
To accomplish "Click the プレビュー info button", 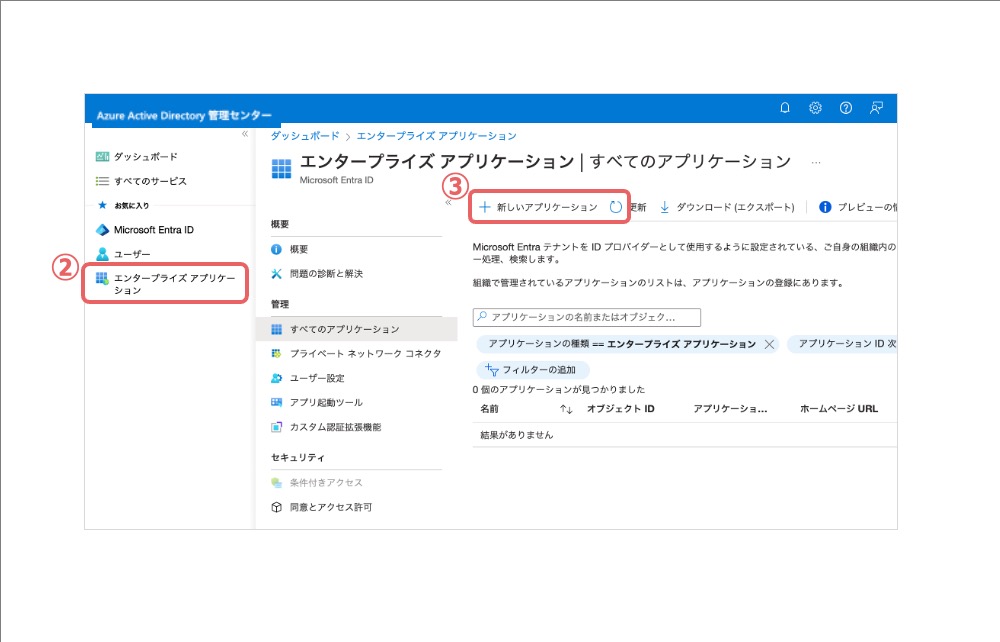I will pyautogui.click(x=857, y=207).
